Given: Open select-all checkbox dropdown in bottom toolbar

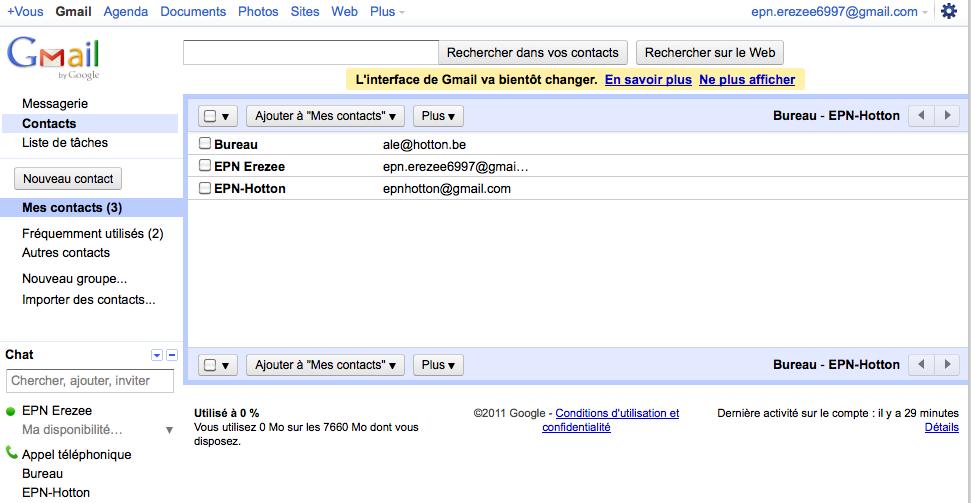Looking at the screenshot, I should (217, 365).
